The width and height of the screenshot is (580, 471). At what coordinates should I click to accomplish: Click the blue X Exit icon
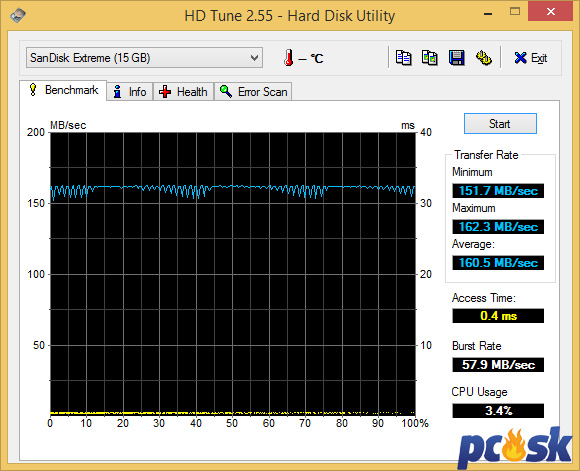pyautogui.click(x=520, y=58)
